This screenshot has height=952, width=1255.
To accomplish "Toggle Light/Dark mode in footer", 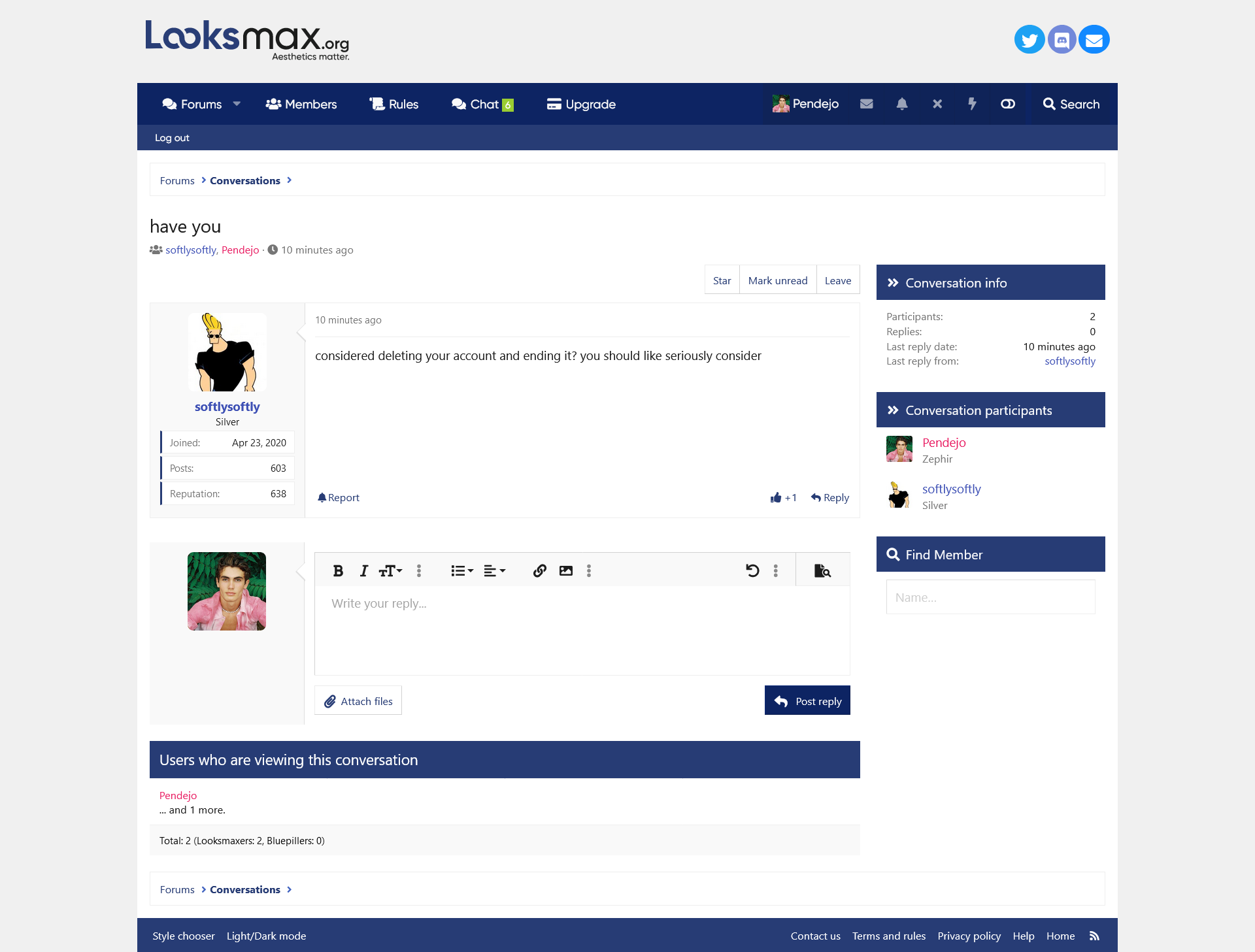I will click(266, 936).
